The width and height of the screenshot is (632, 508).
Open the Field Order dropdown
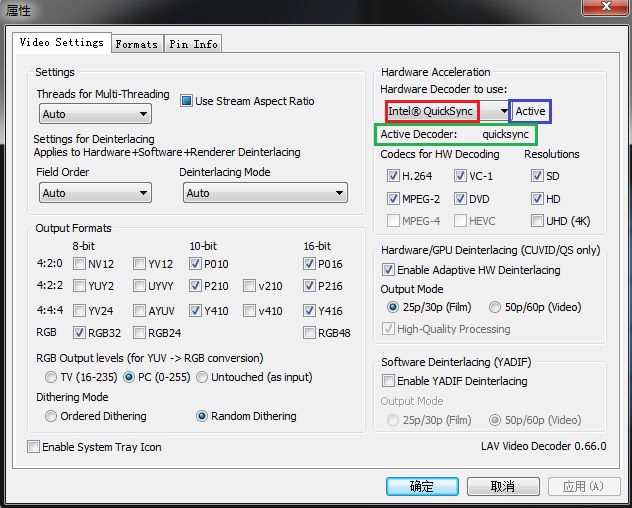[x=94, y=193]
